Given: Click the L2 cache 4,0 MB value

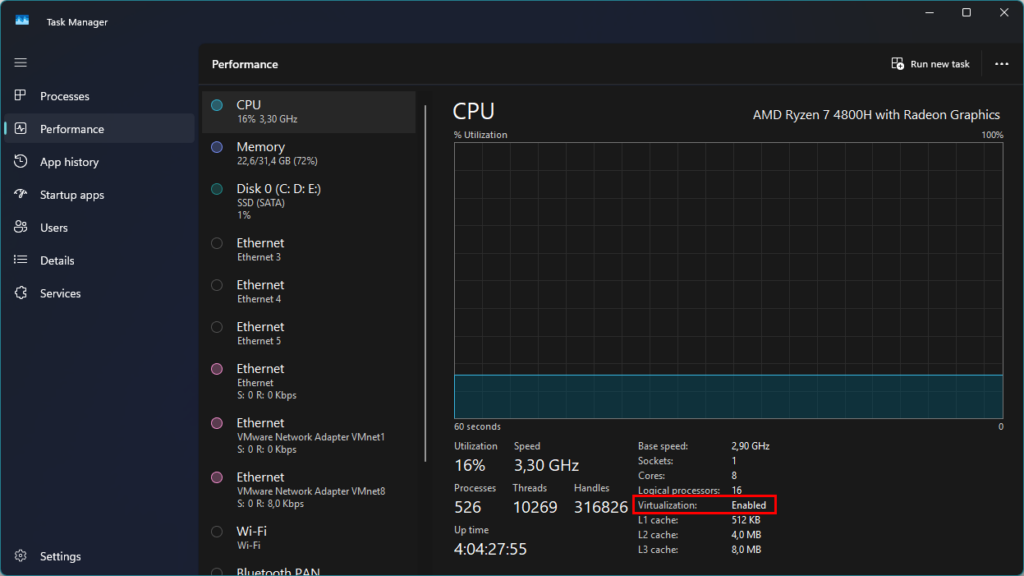Looking at the screenshot, I should [x=746, y=535].
